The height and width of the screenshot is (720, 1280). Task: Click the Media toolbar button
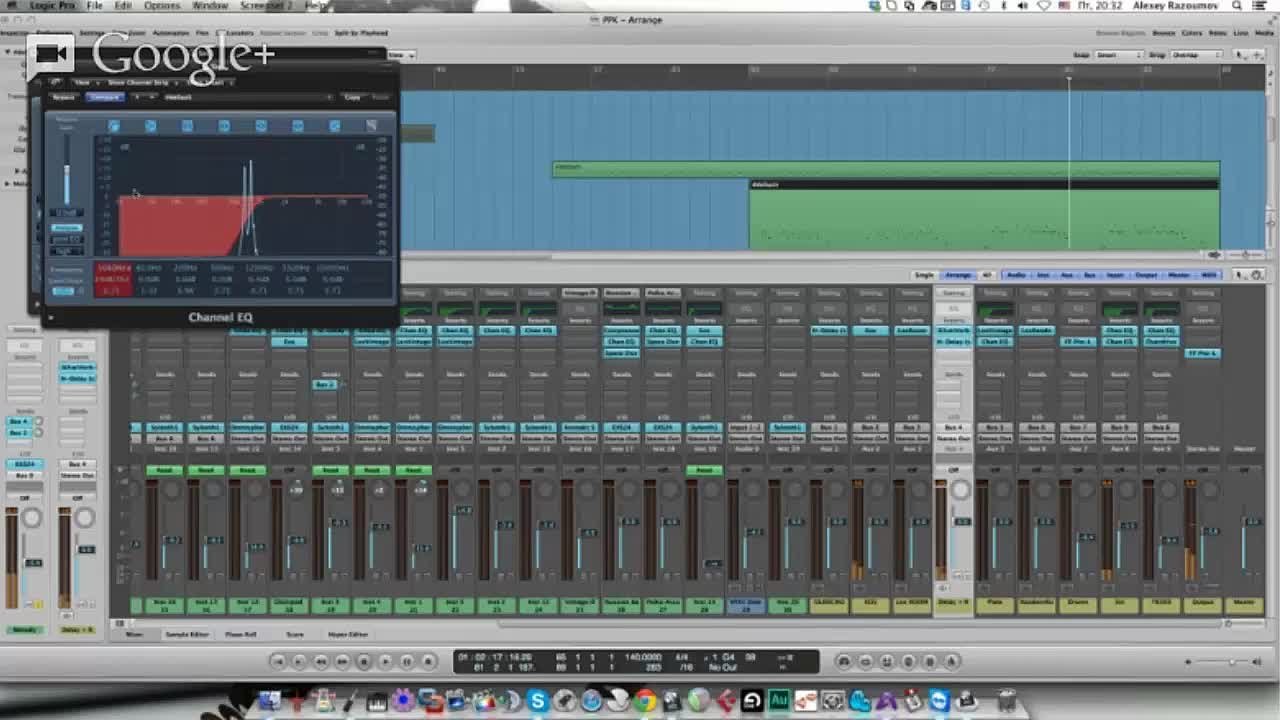coord(1263,33)
